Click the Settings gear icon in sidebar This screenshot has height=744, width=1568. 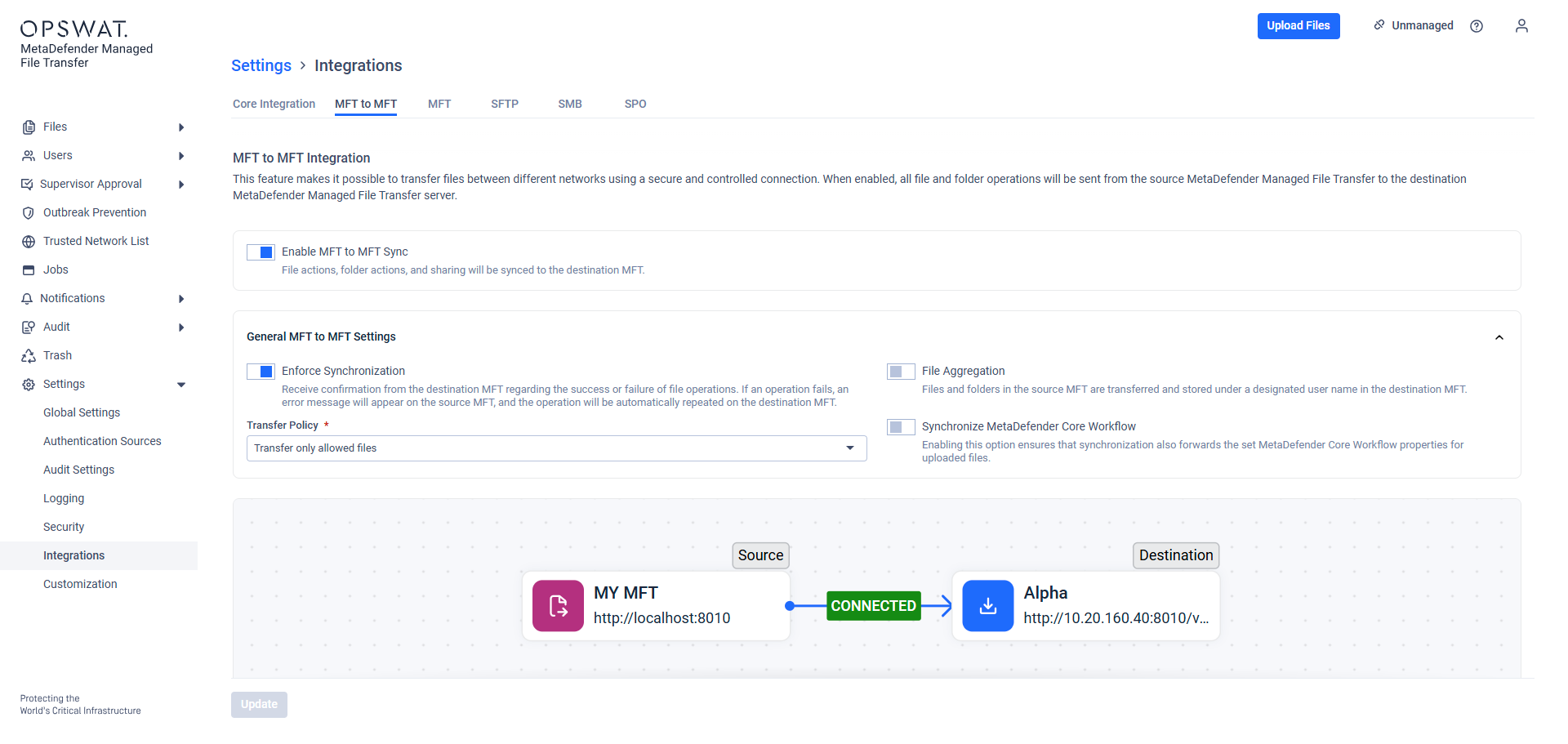coord(29,384)
